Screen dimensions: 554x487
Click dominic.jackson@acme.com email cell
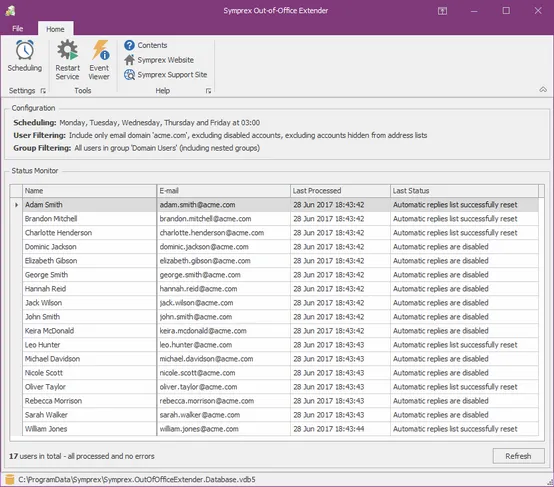(223, 247)
